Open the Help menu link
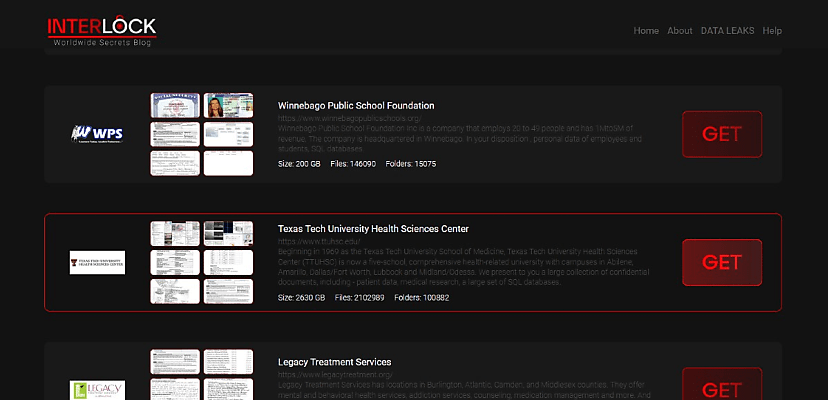 coord(771,31)
